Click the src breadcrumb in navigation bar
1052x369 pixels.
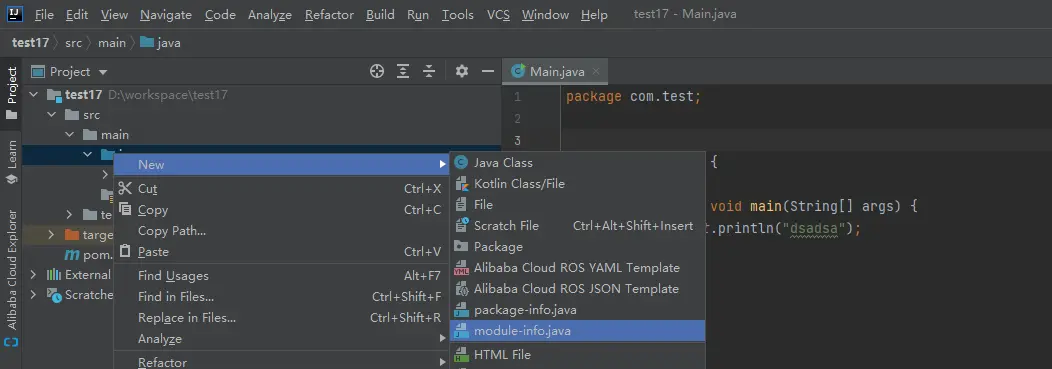73,43
